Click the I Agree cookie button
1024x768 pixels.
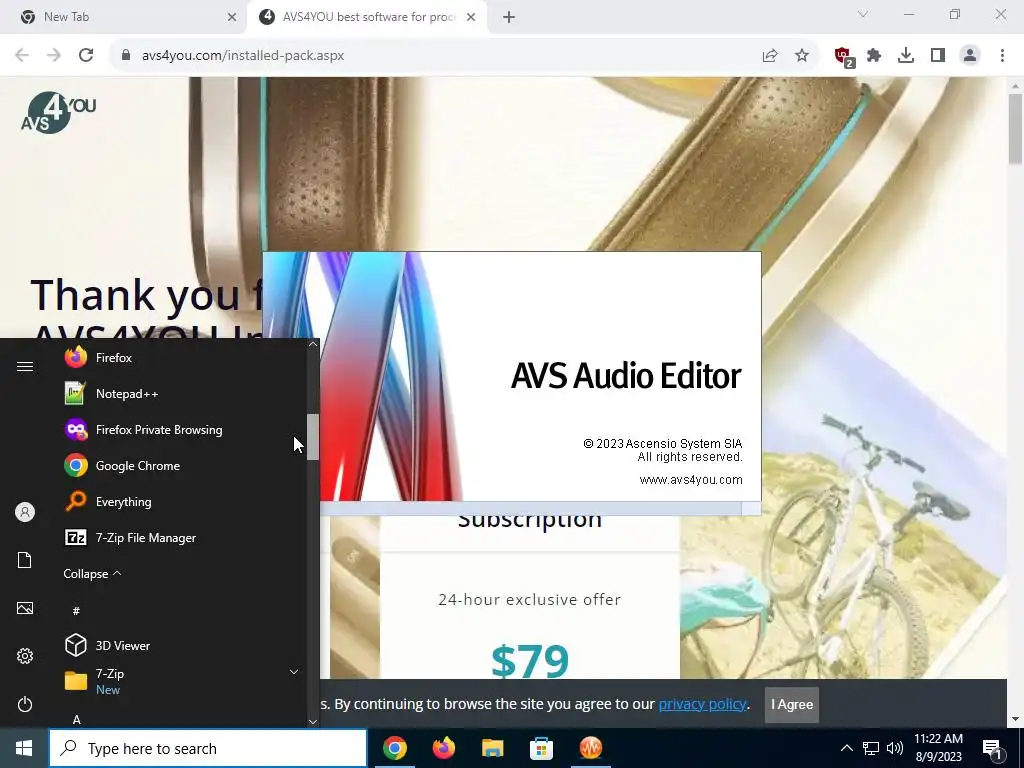coord(792,705)
